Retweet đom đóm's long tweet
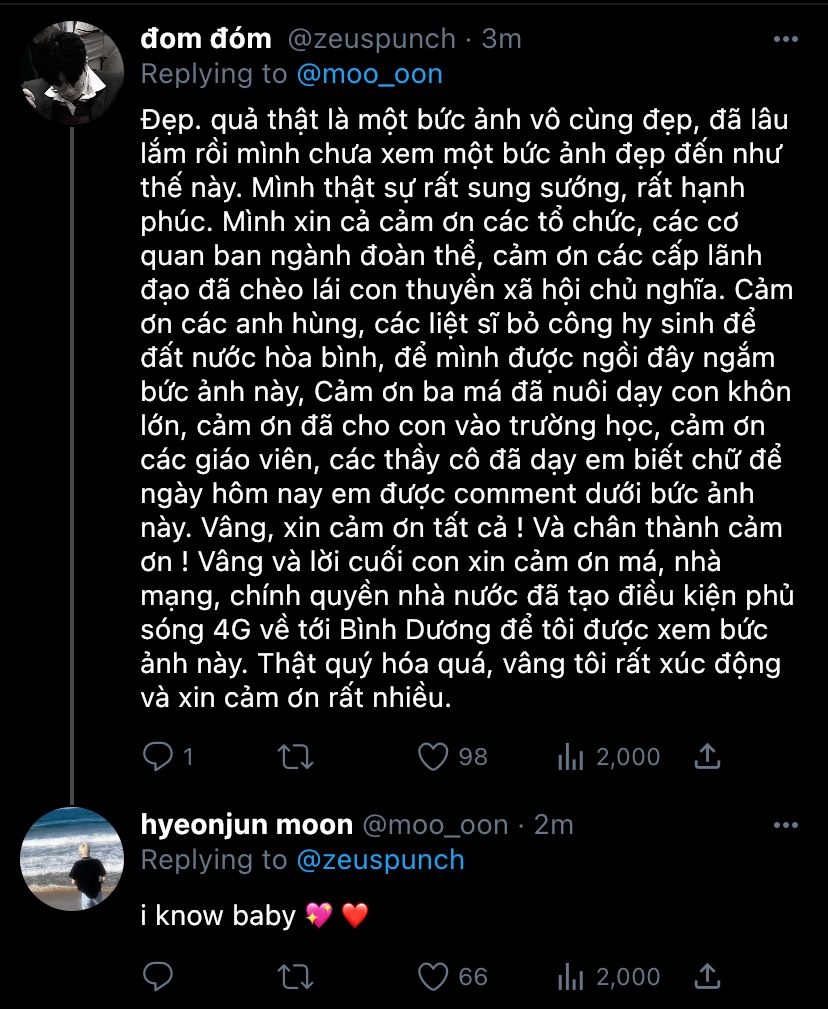 [295, 757]
